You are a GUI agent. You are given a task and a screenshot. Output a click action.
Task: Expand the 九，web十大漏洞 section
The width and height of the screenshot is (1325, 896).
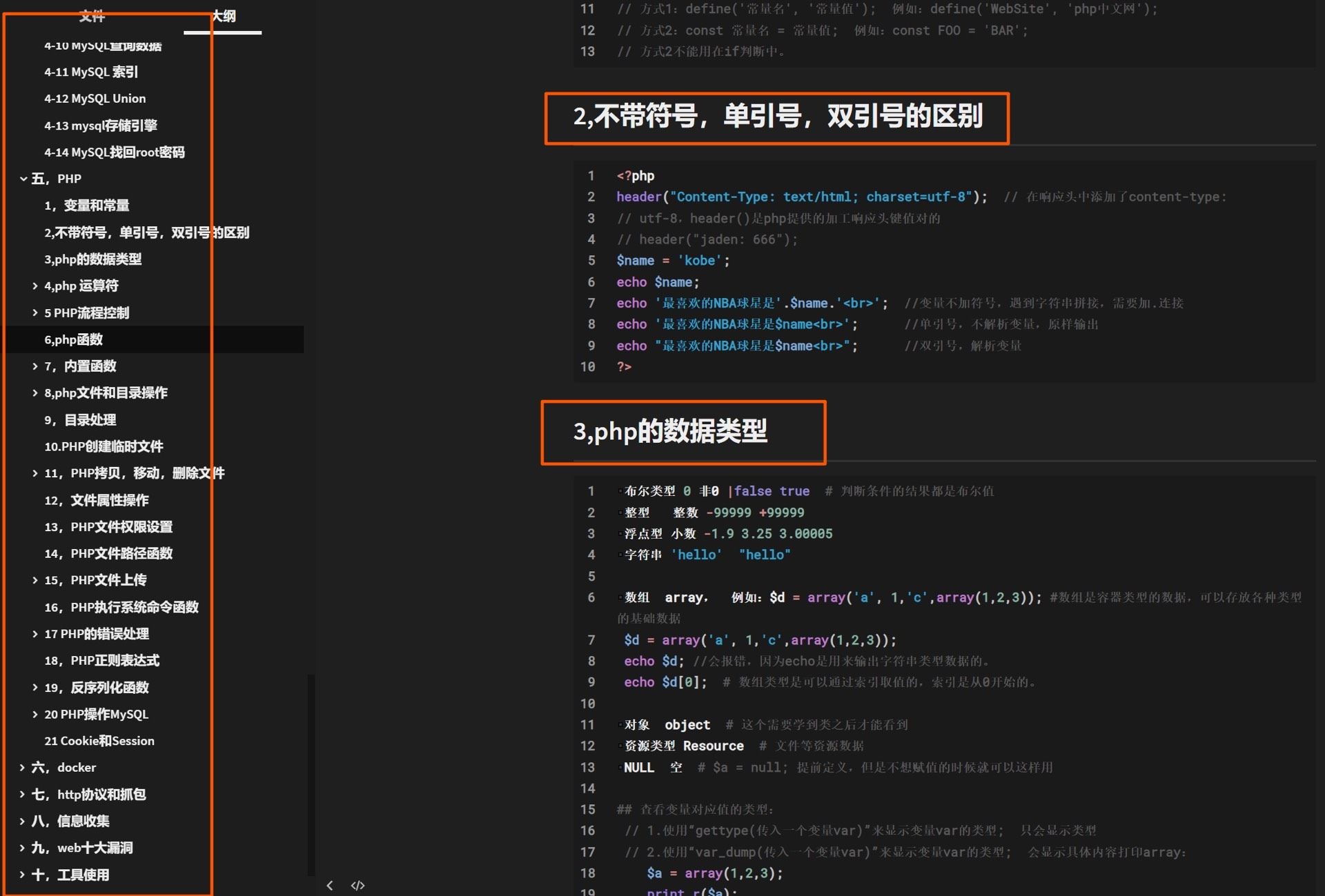pos(22,848)
